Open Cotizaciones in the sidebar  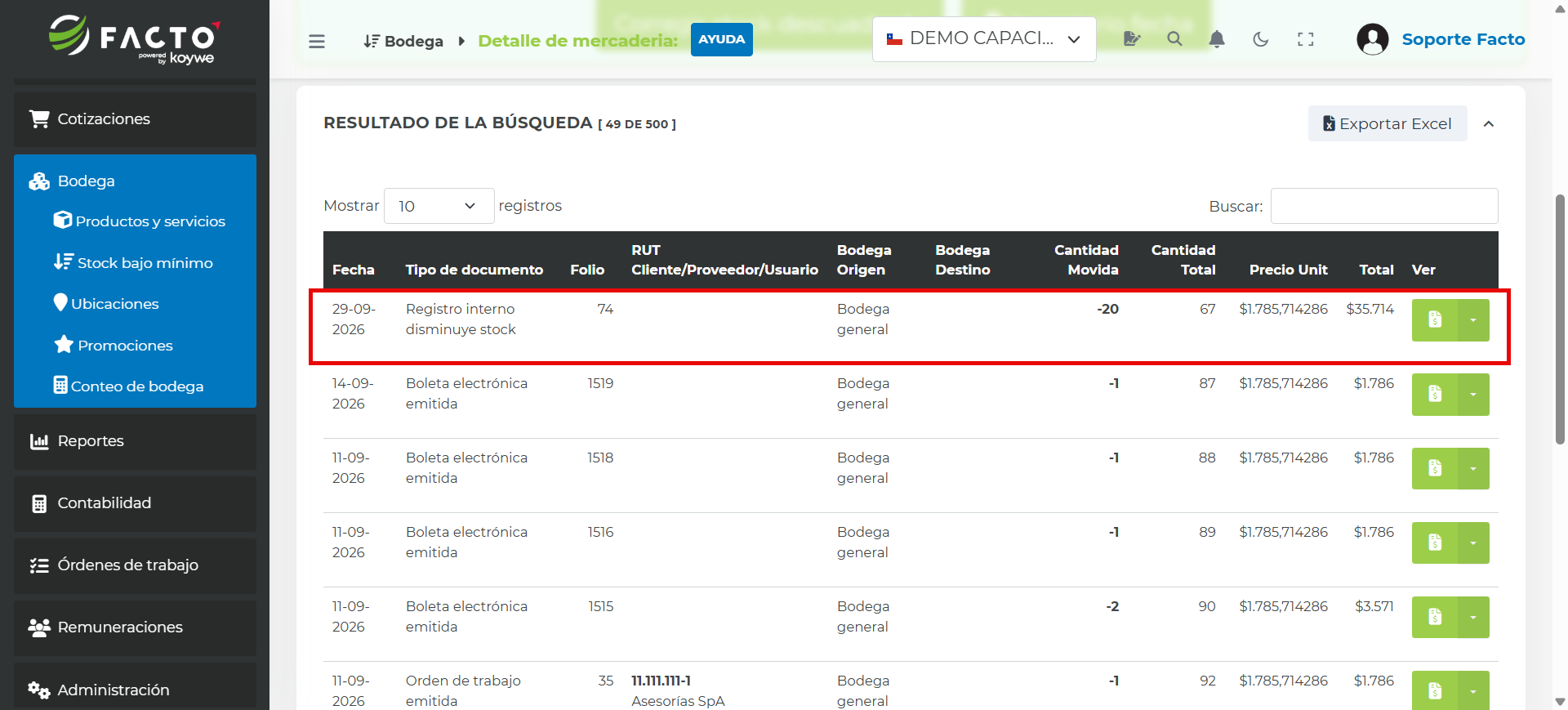[135, 119]
